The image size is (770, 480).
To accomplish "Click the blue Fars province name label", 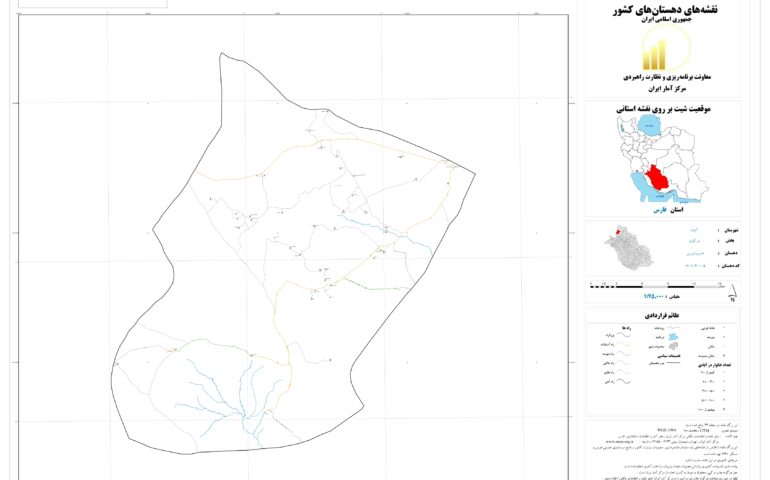I will pyautogui.click(x=657, y=211).
